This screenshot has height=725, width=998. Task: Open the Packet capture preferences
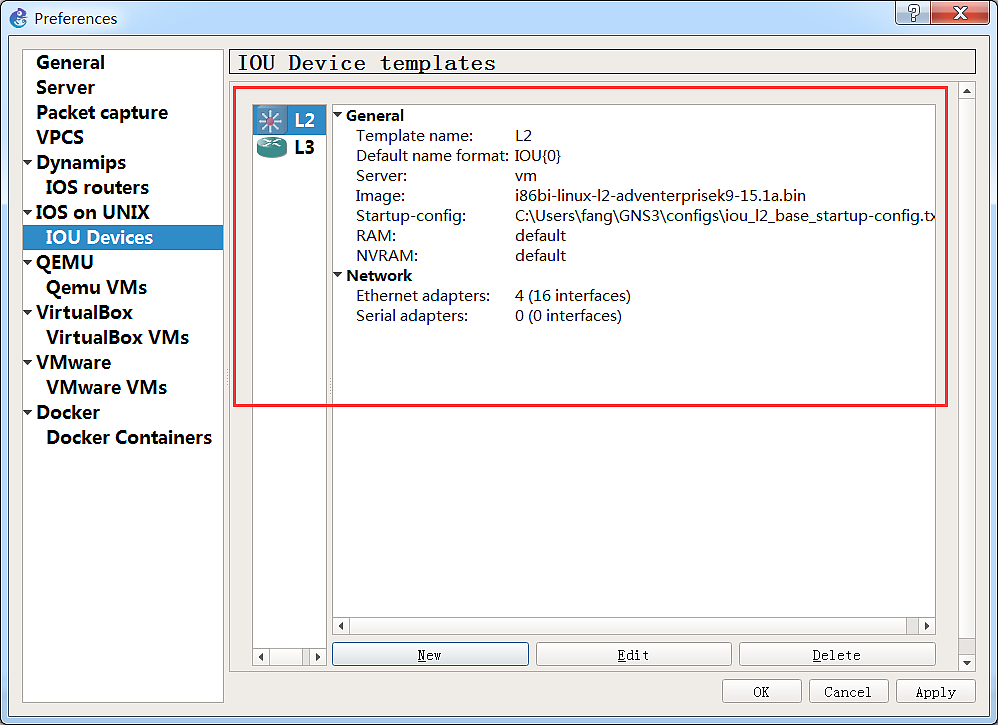point(102,112)
